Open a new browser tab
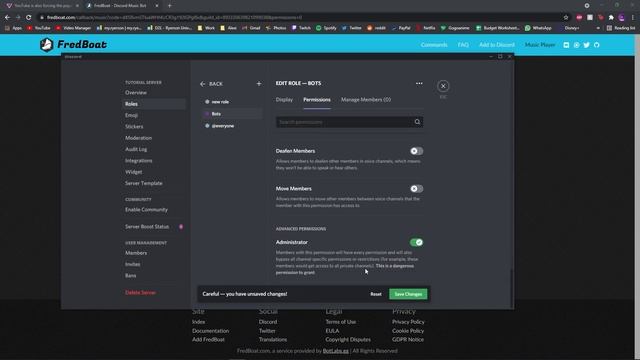Viewport: 640px width, 360px height. [169, 6]
